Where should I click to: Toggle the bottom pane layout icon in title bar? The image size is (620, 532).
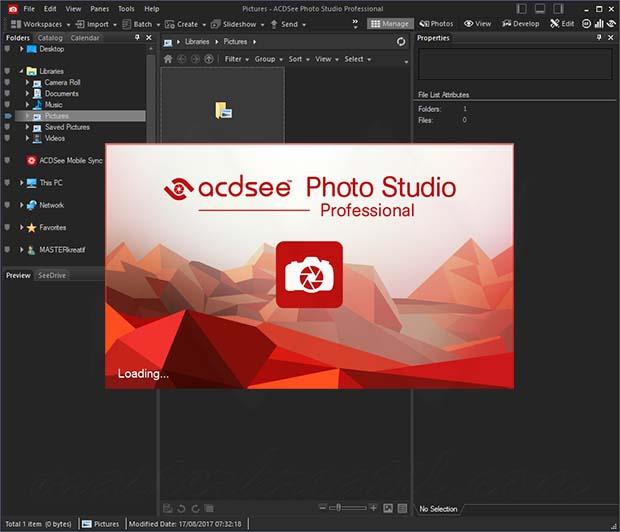tap(540, 9)
